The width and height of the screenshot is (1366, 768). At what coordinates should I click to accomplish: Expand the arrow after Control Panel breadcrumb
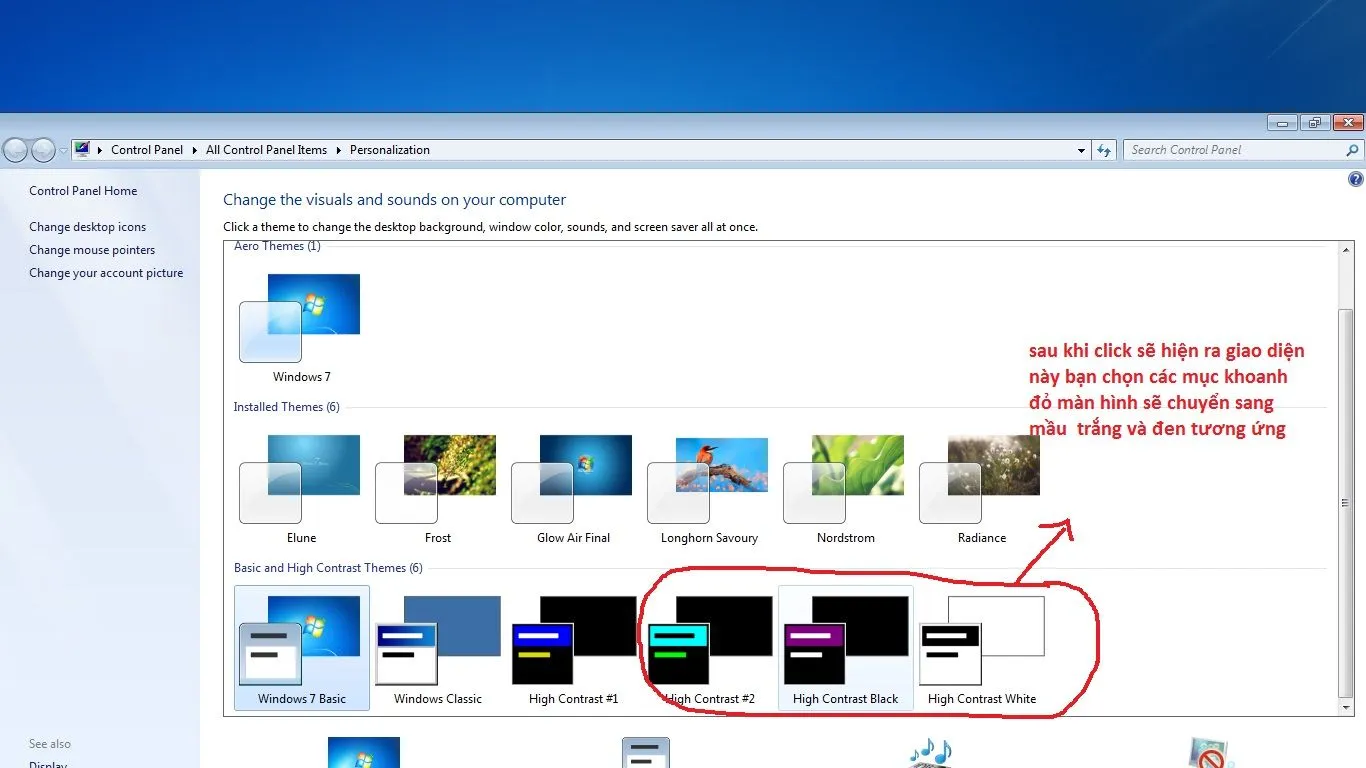[x=194, y=150]
